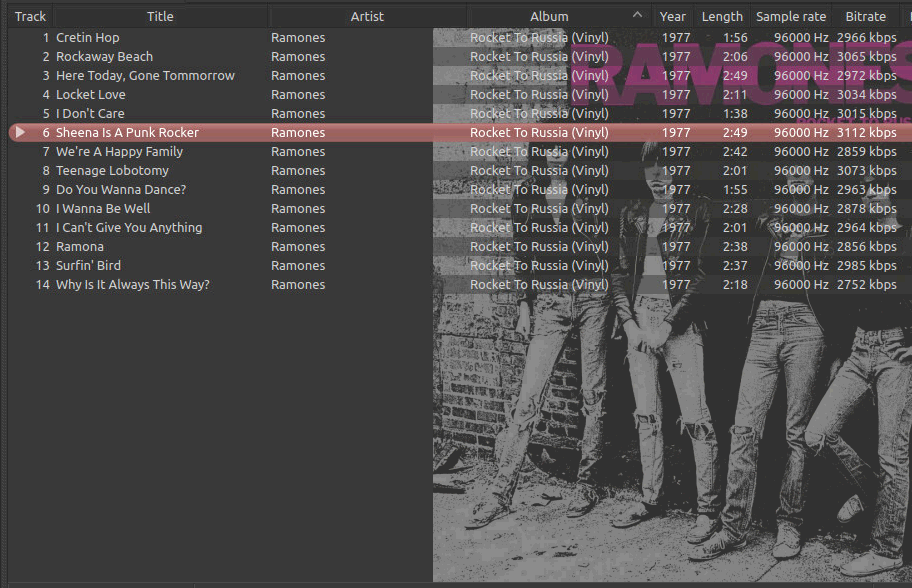Sort by the Album column header
Viewport: 912px width, 588px height.
pyautogui.click(x=549, y=17)
